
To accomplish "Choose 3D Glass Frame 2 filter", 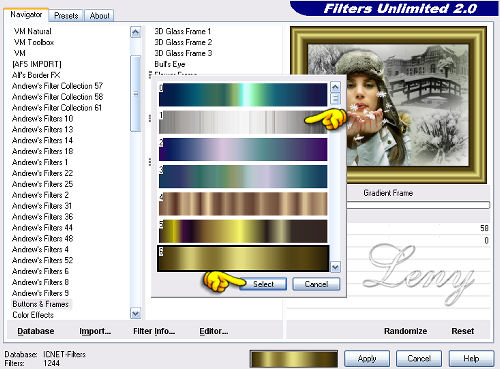I will [183, 42].
